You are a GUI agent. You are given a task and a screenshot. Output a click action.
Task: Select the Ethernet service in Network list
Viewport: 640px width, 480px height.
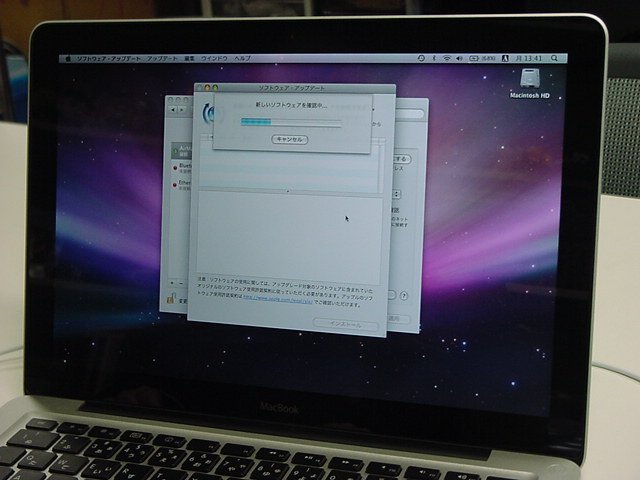pyautogui.click(x=181, y=184)
